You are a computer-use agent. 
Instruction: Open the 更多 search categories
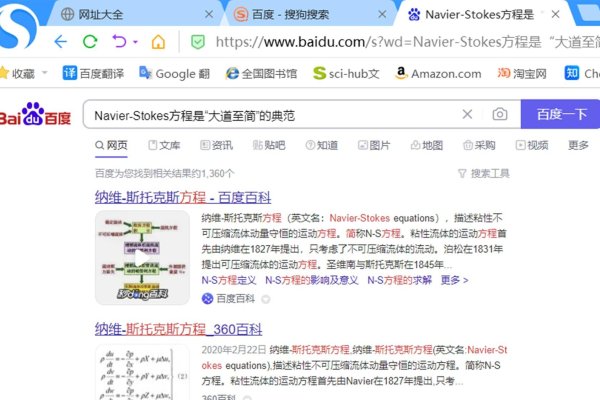coord(578,145)
